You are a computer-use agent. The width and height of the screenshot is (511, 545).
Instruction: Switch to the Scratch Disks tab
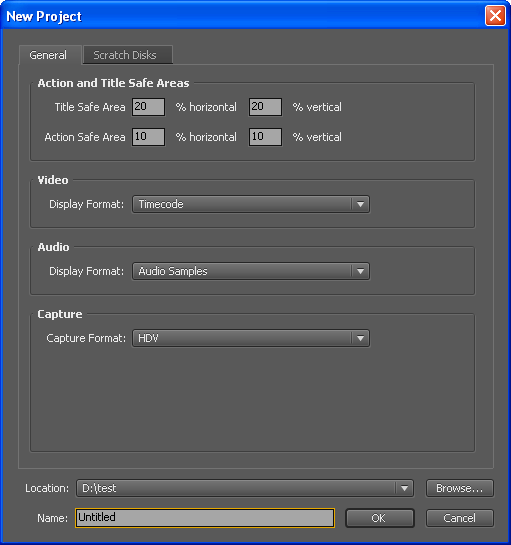pyautogui.click(x=128, y=55)
